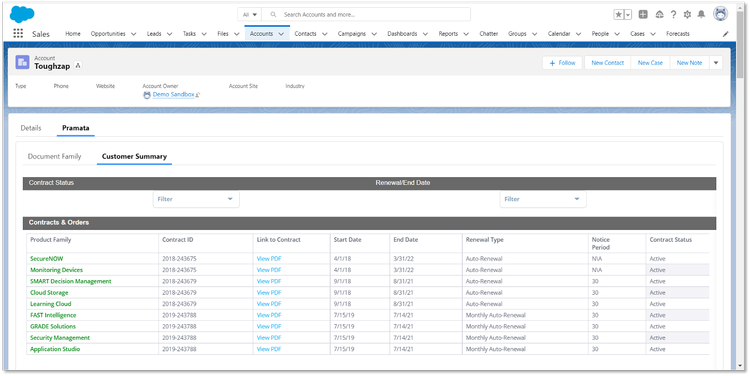Open the Security Management link
The height and width of the screenshot is (376, 750).
click(60, 338)
